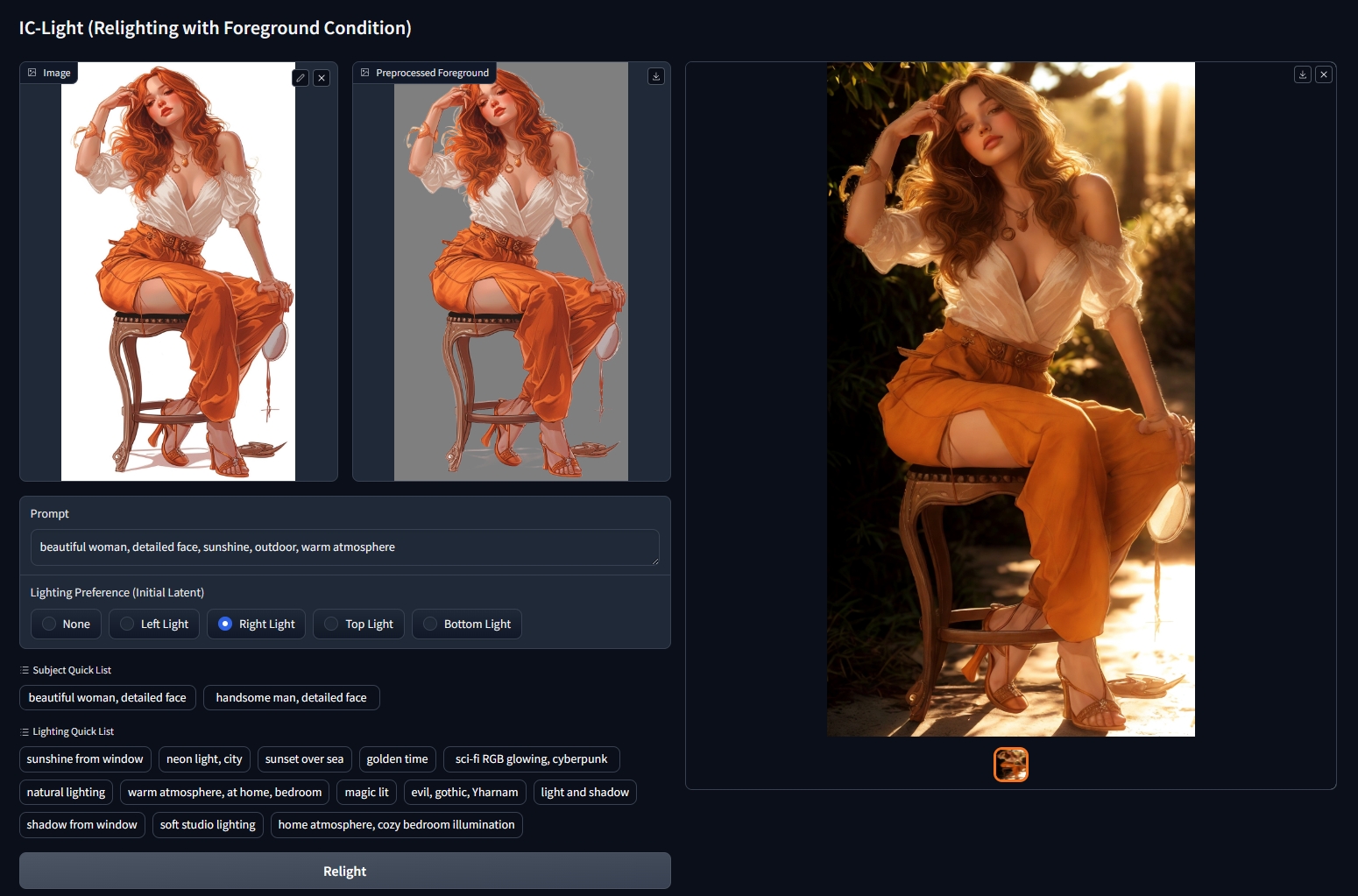Image resolution: width=1358 pixels, height=896 pixels.
Task: Pick 'sunshine from window' lighting
Action: (85, 758)
